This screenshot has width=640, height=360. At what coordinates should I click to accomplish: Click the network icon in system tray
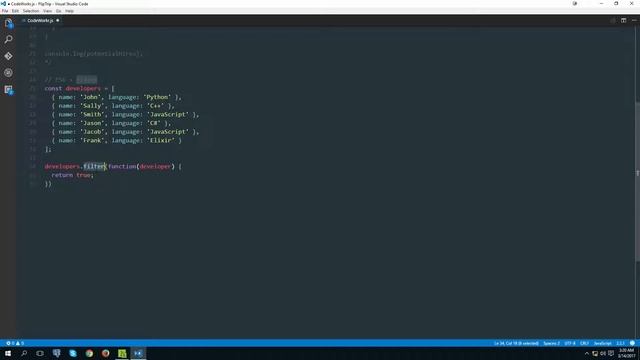[x=595, y=353]
